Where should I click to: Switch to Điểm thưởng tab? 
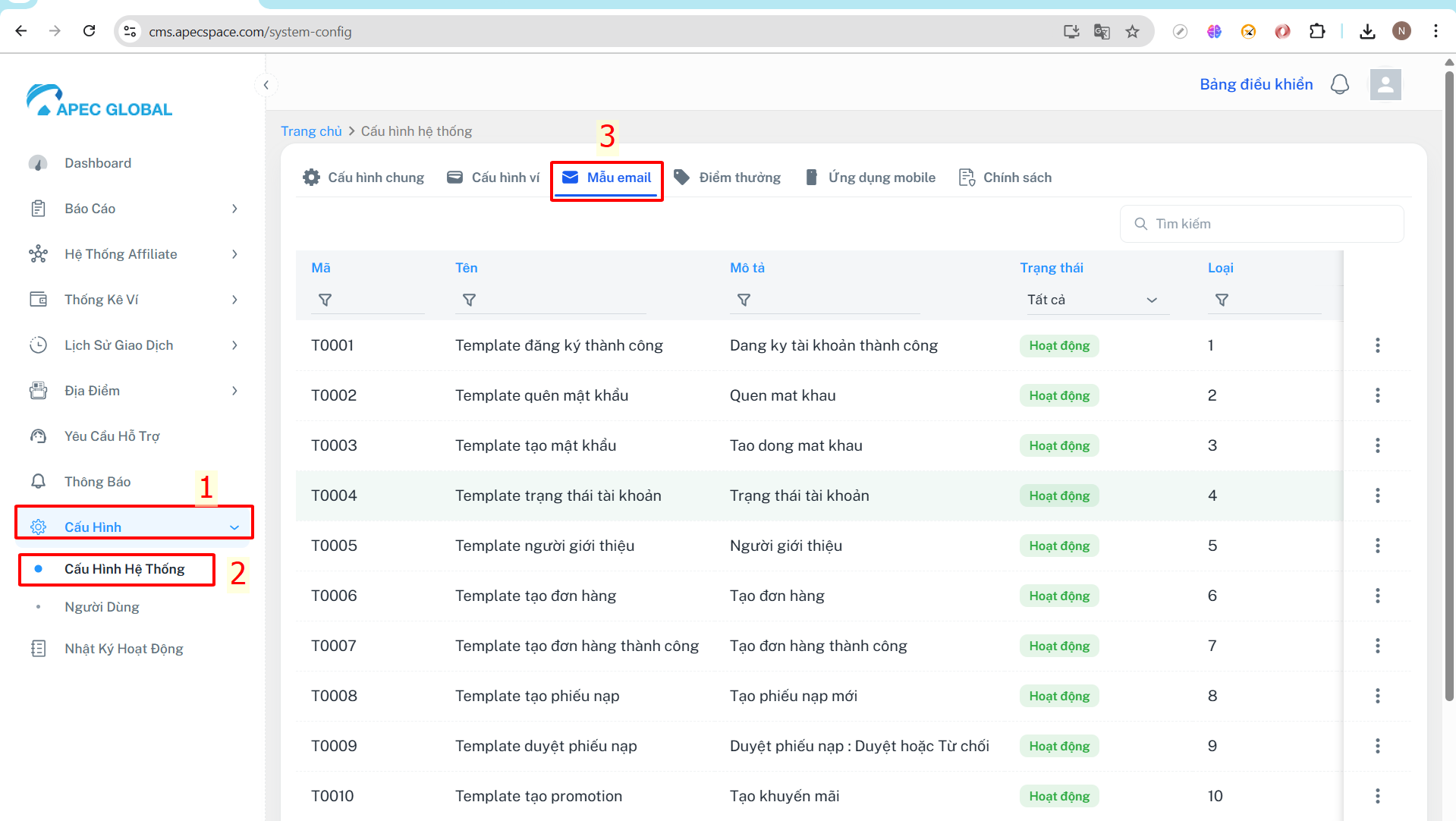[727, 178]
